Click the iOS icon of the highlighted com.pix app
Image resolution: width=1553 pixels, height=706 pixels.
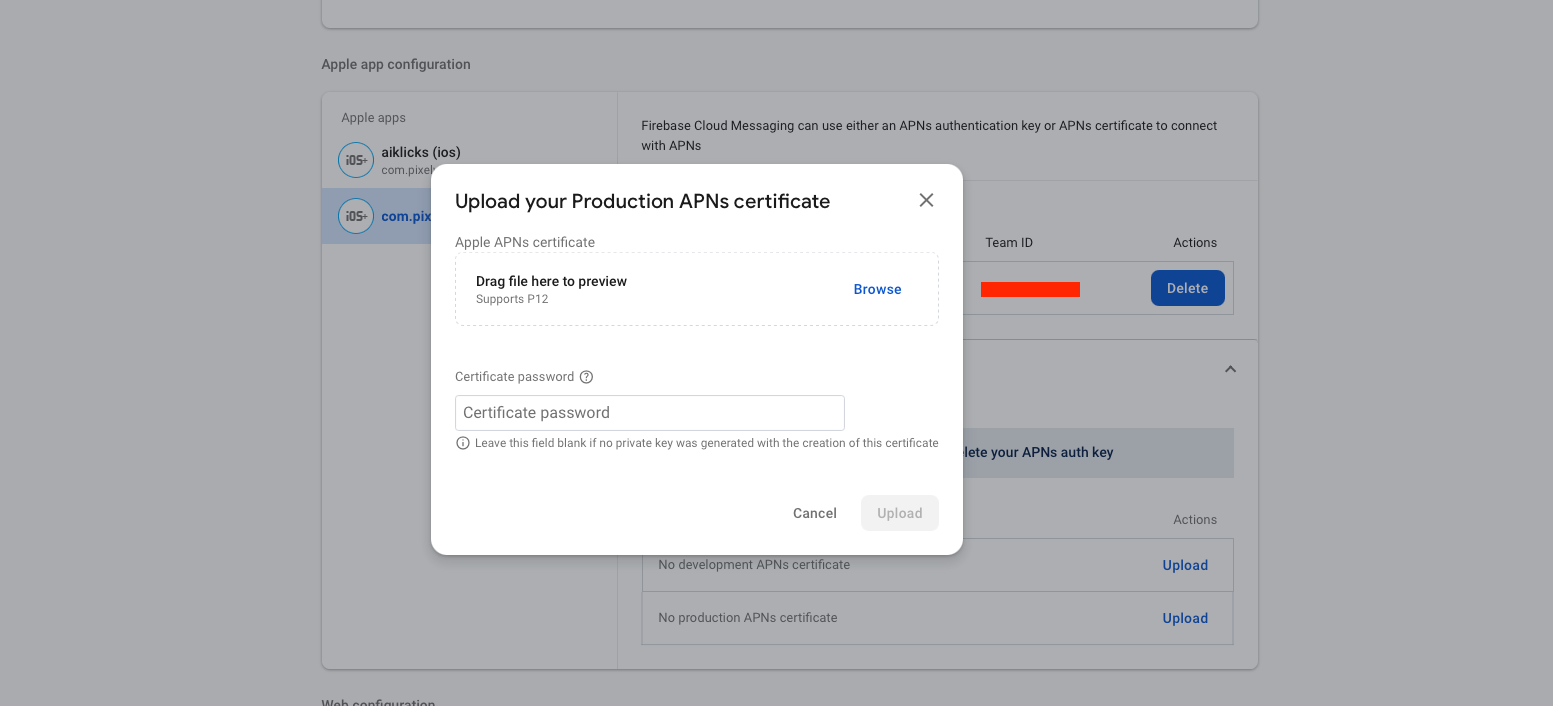(x=356, y=216)
